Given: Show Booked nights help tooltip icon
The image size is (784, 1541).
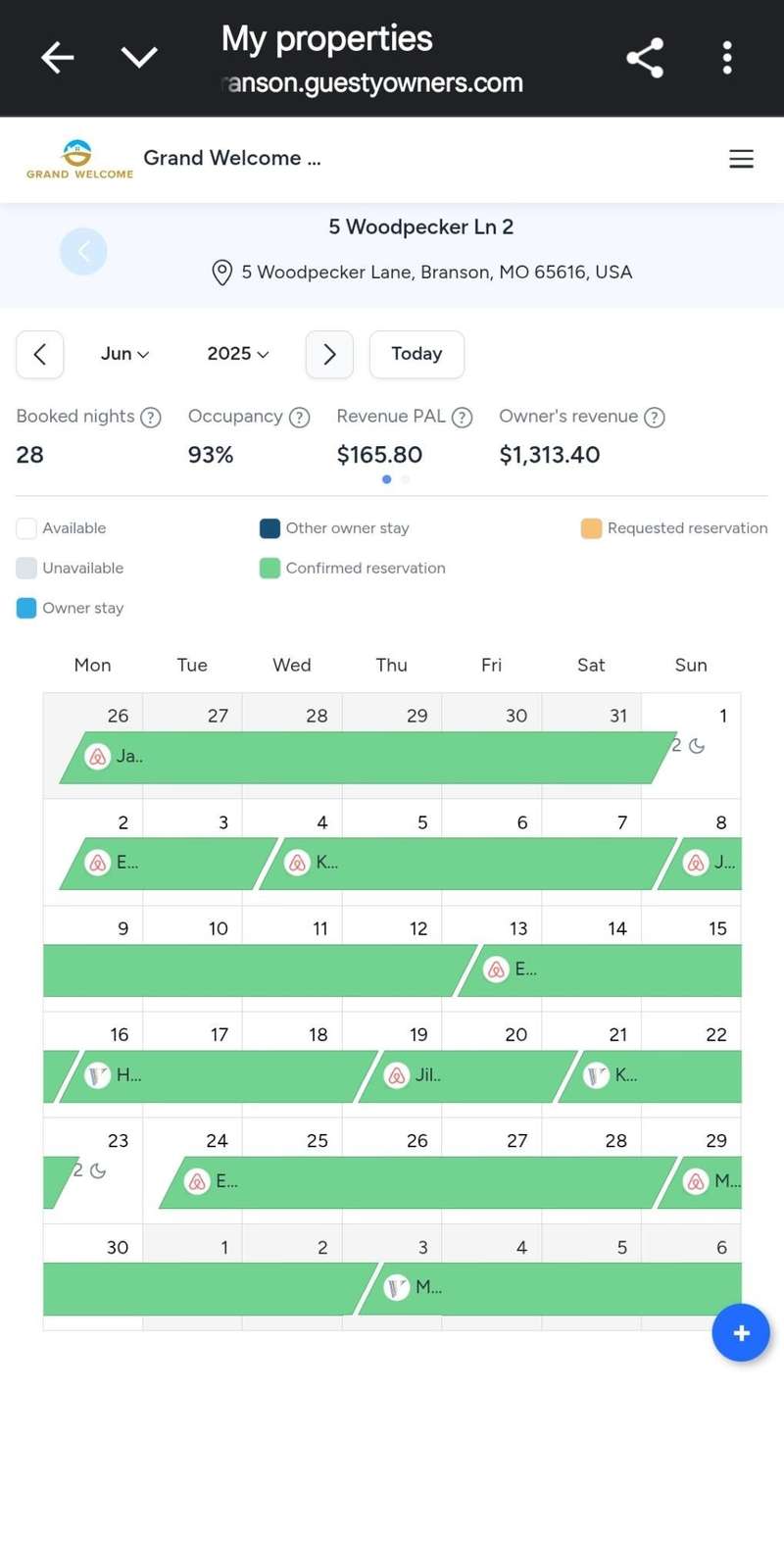Looking at the screenshot, I should 150,418.
